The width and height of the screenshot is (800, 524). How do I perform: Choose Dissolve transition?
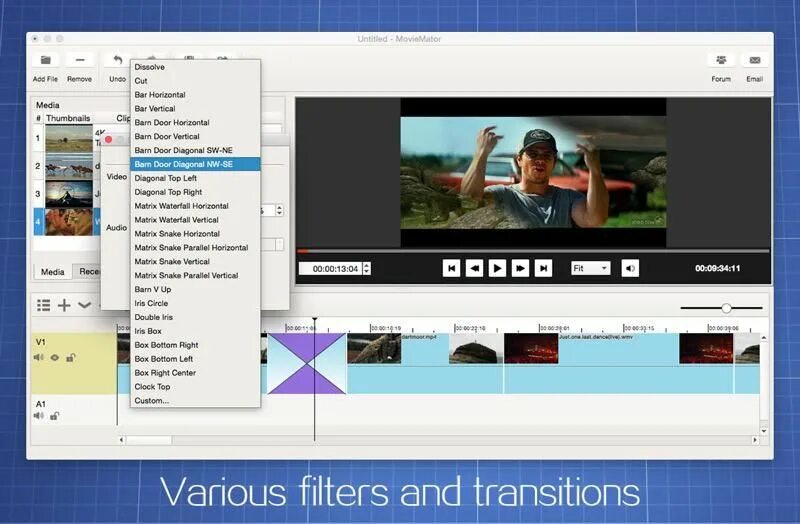pos(195,67)
